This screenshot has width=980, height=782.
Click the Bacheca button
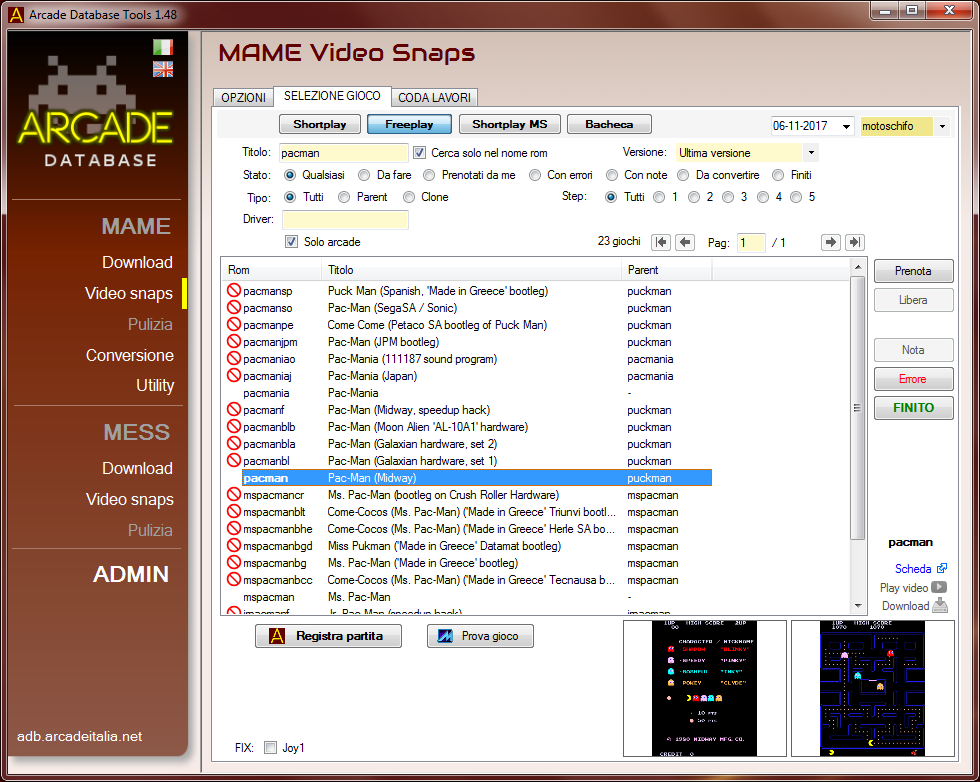pyautogui.click(x=609, y=124)
